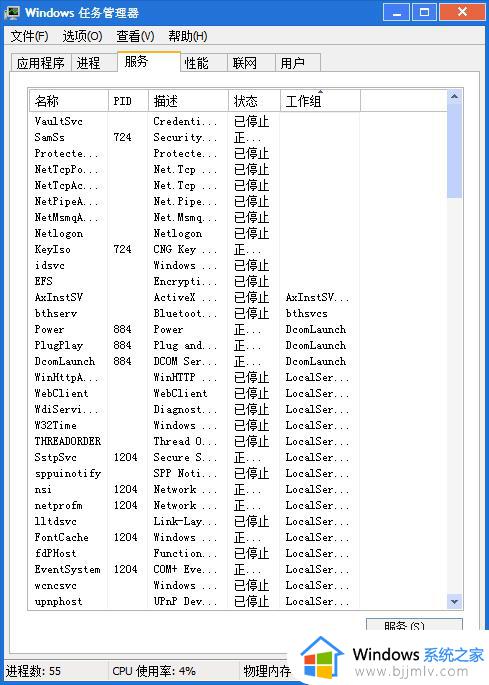Sort by the 名称 column header

pos(69,101)
